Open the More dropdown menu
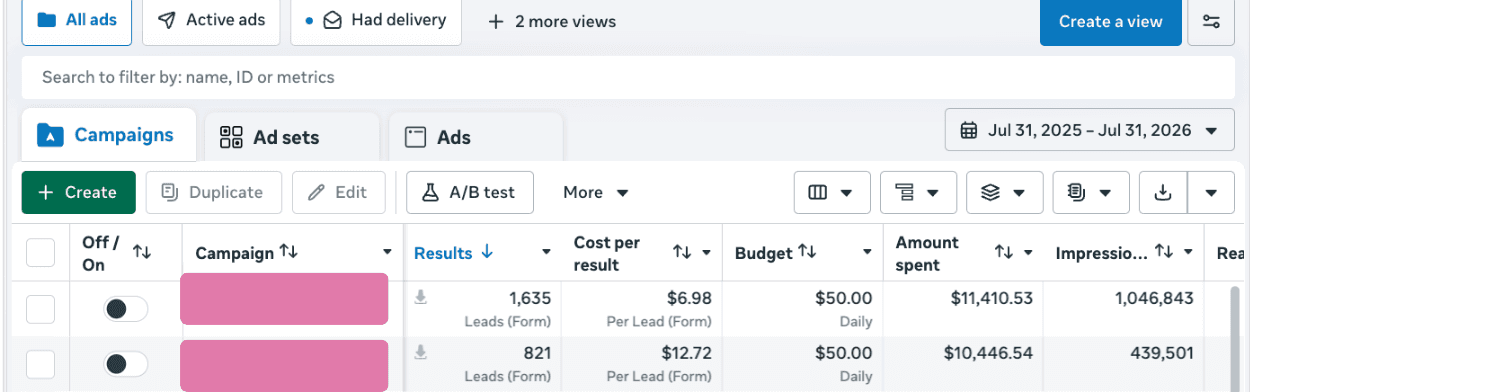 pyautogui.click(x=595, y=193)
